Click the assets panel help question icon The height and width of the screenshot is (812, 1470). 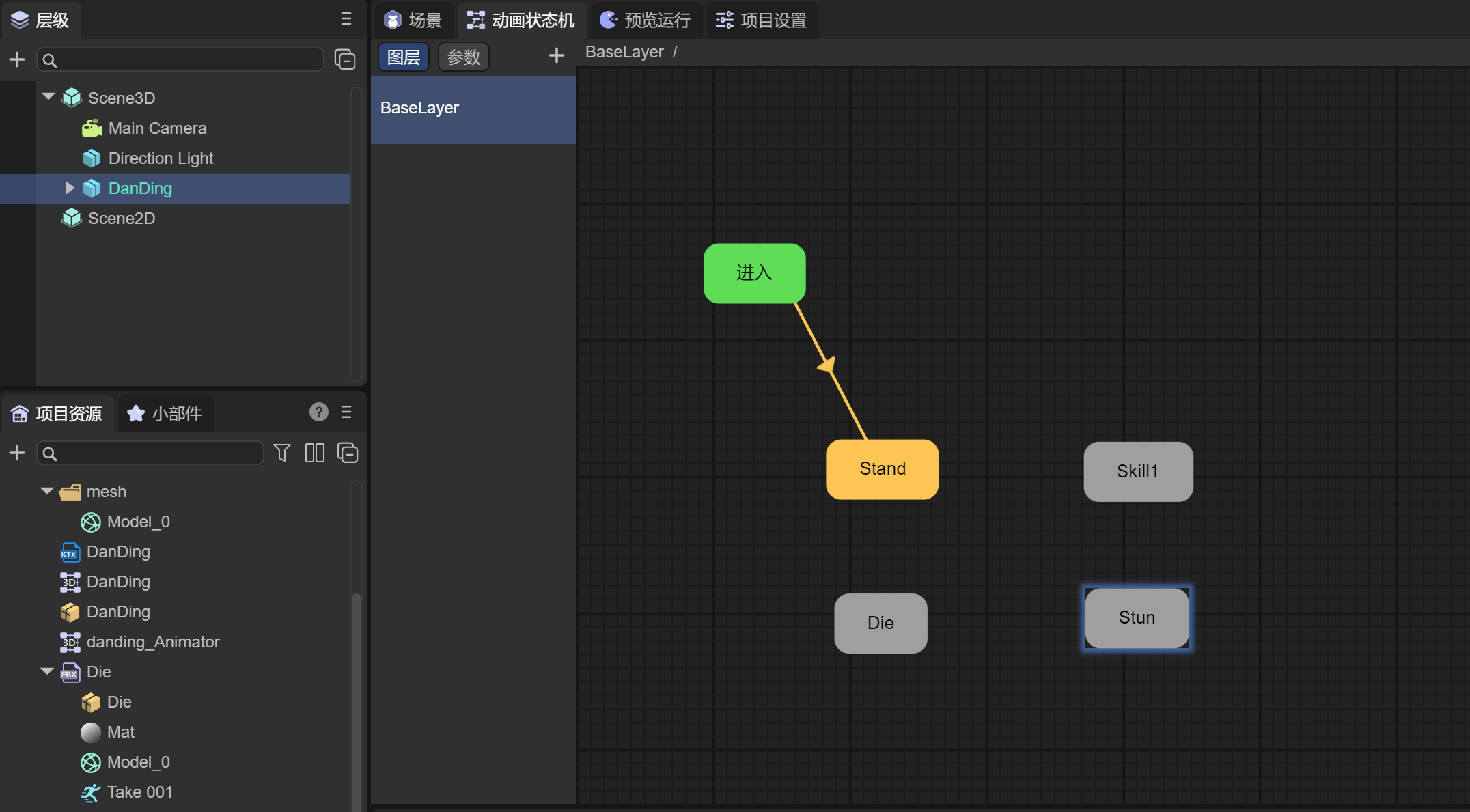pos(318,412)
